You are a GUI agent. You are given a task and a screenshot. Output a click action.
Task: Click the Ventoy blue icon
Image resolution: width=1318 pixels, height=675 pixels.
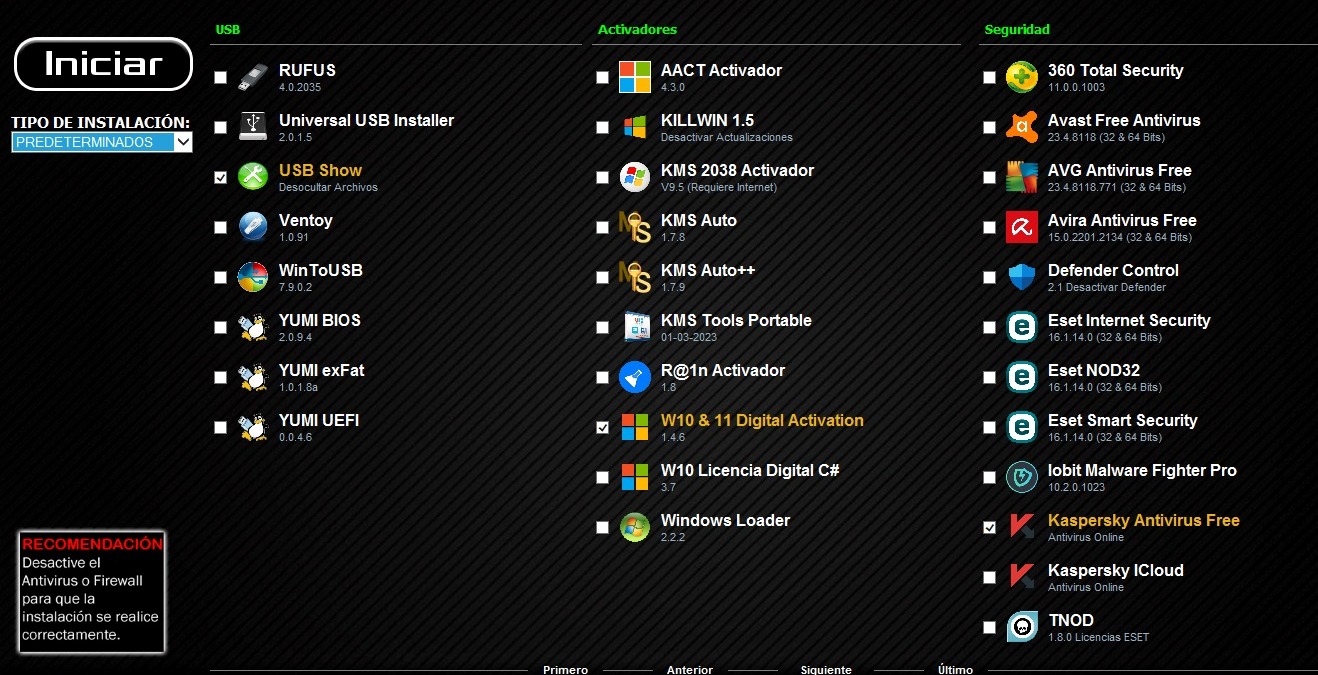tap(253, 227)
